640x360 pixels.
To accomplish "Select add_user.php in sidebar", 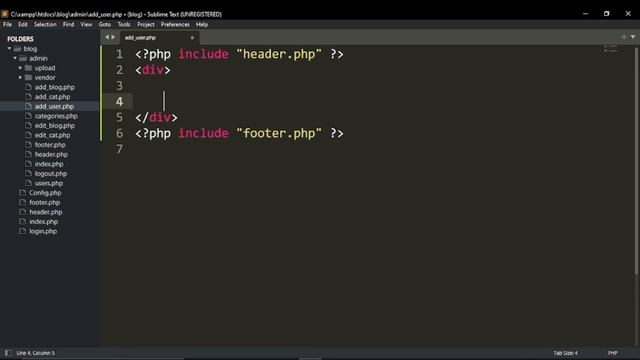I will point(54,106).
